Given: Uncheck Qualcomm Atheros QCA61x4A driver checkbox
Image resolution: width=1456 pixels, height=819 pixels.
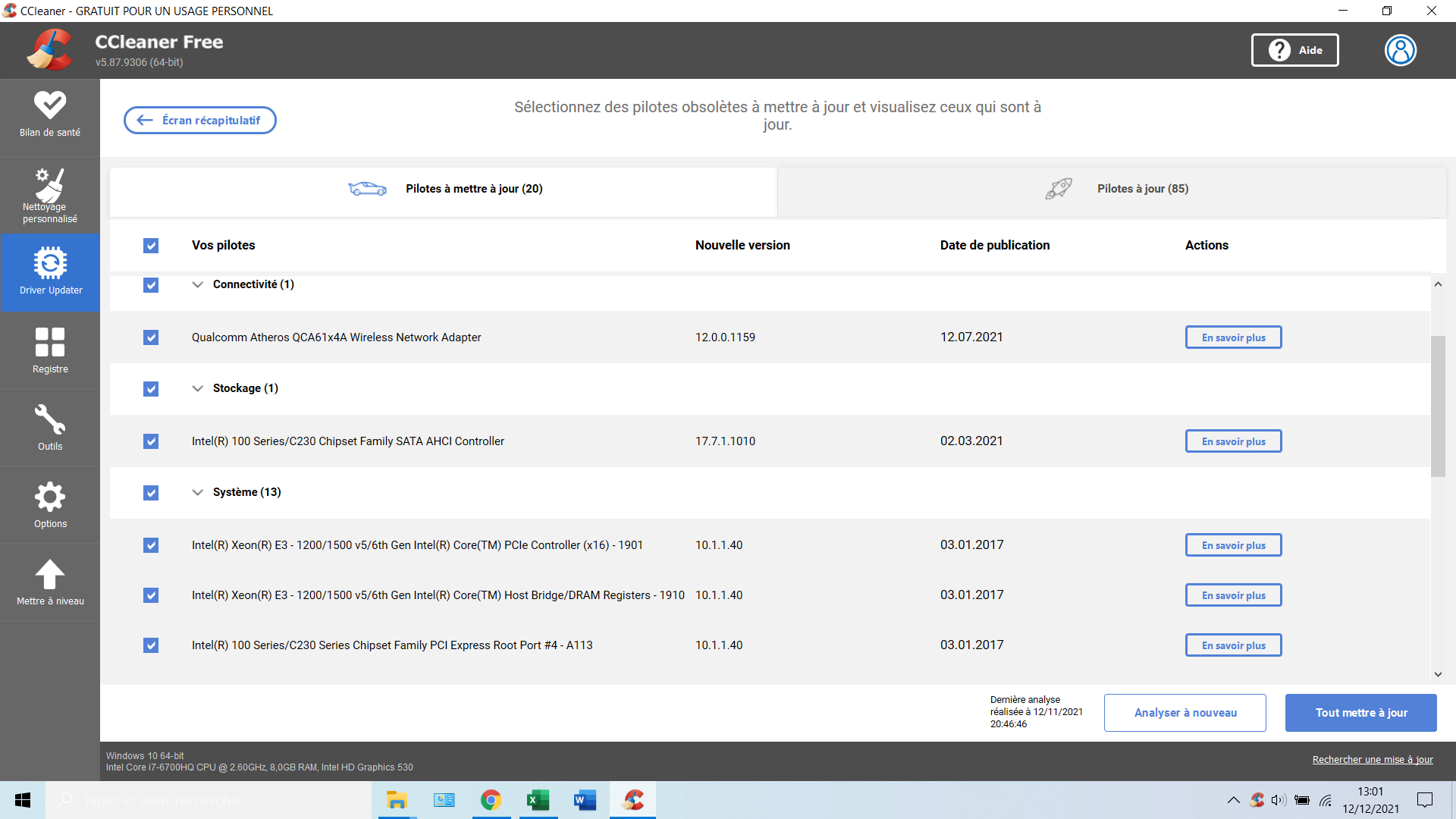Looking at the screenshot, I should click(151, 337).
